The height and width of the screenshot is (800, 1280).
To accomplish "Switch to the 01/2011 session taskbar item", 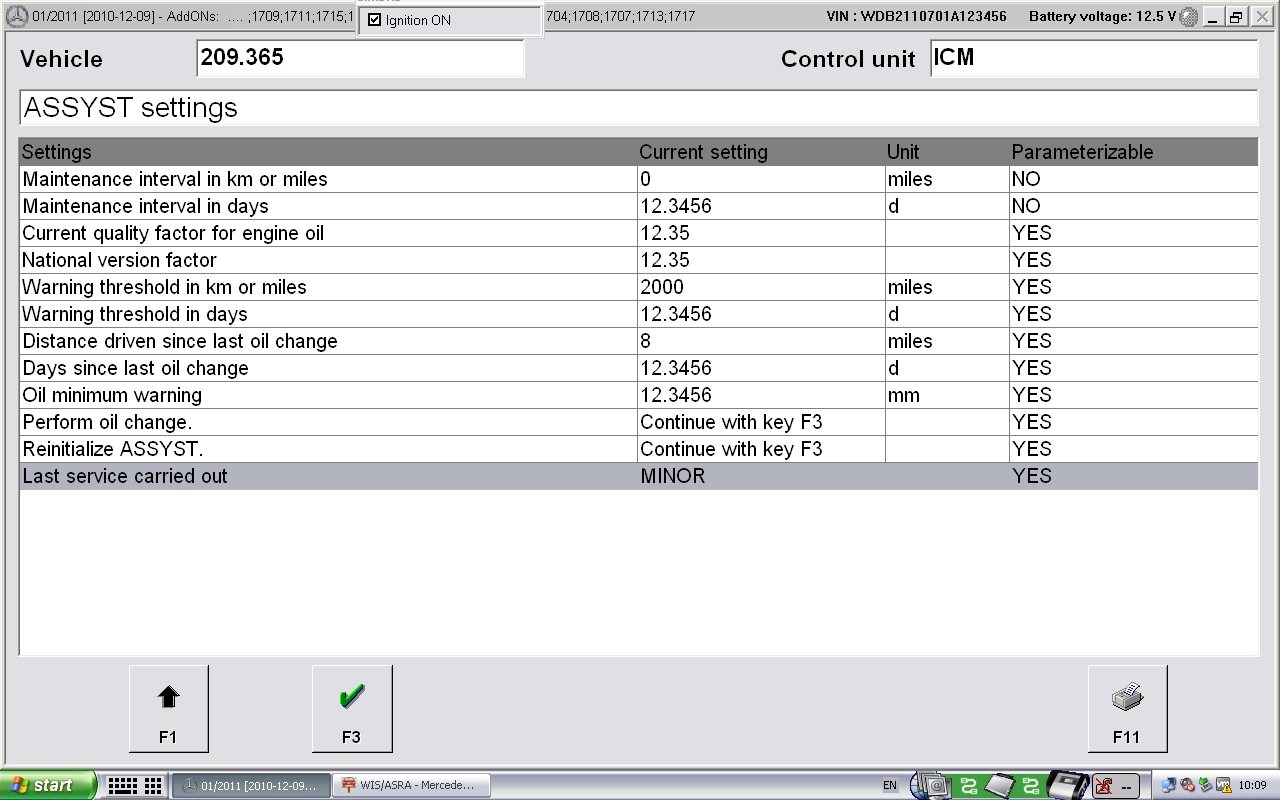I will (x=250, y=785).
